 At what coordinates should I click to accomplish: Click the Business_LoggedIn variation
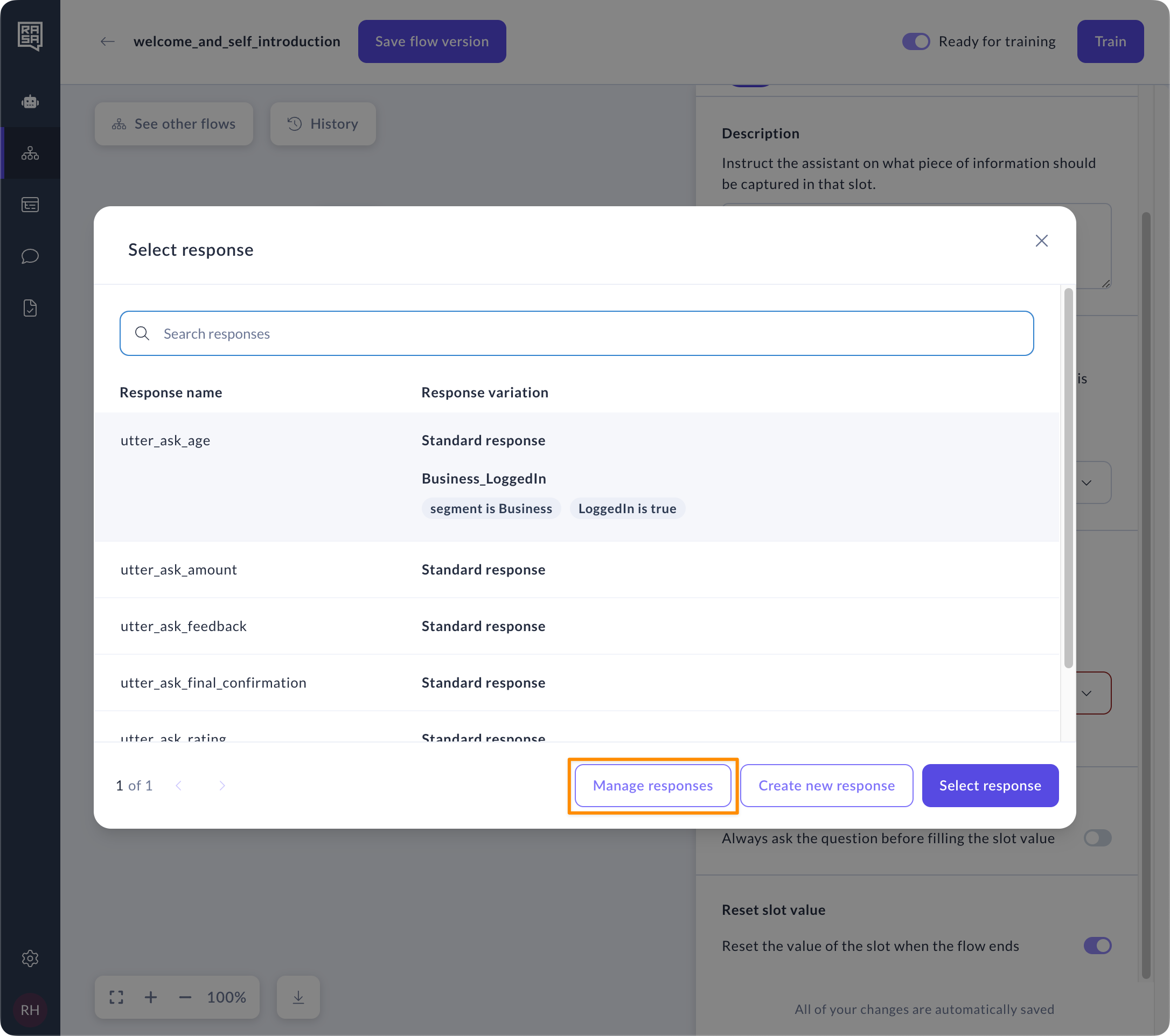[484, 478]
